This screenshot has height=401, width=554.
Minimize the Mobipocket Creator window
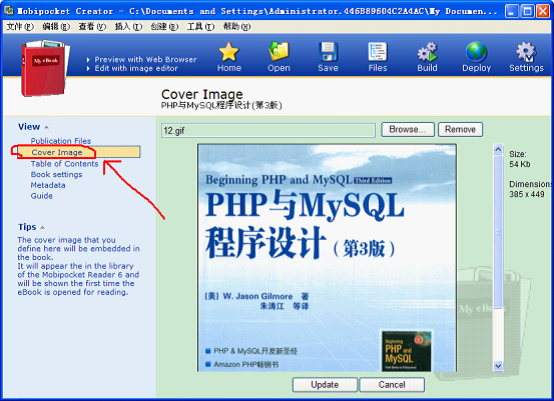click(x=512, y=11)
